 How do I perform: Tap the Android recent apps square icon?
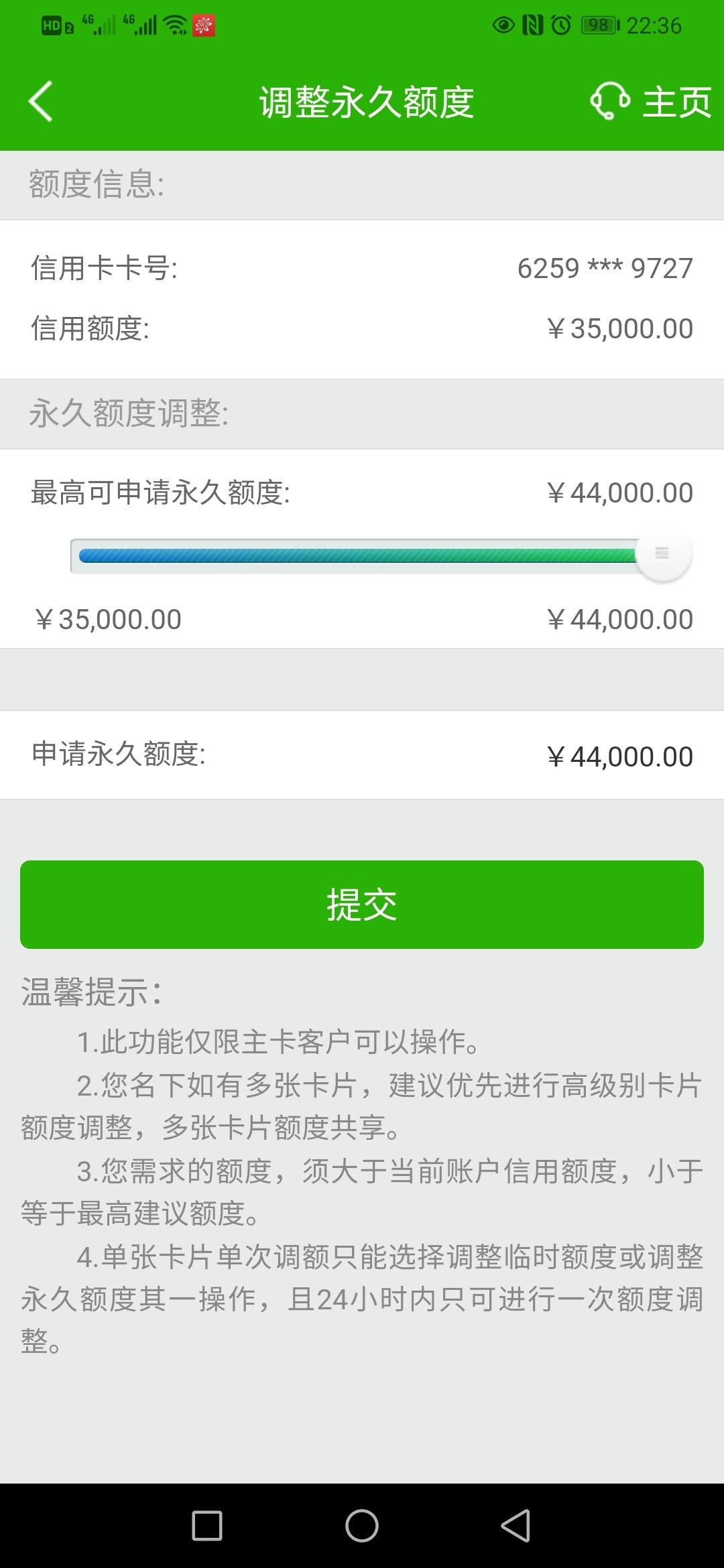coord(207,1526)
